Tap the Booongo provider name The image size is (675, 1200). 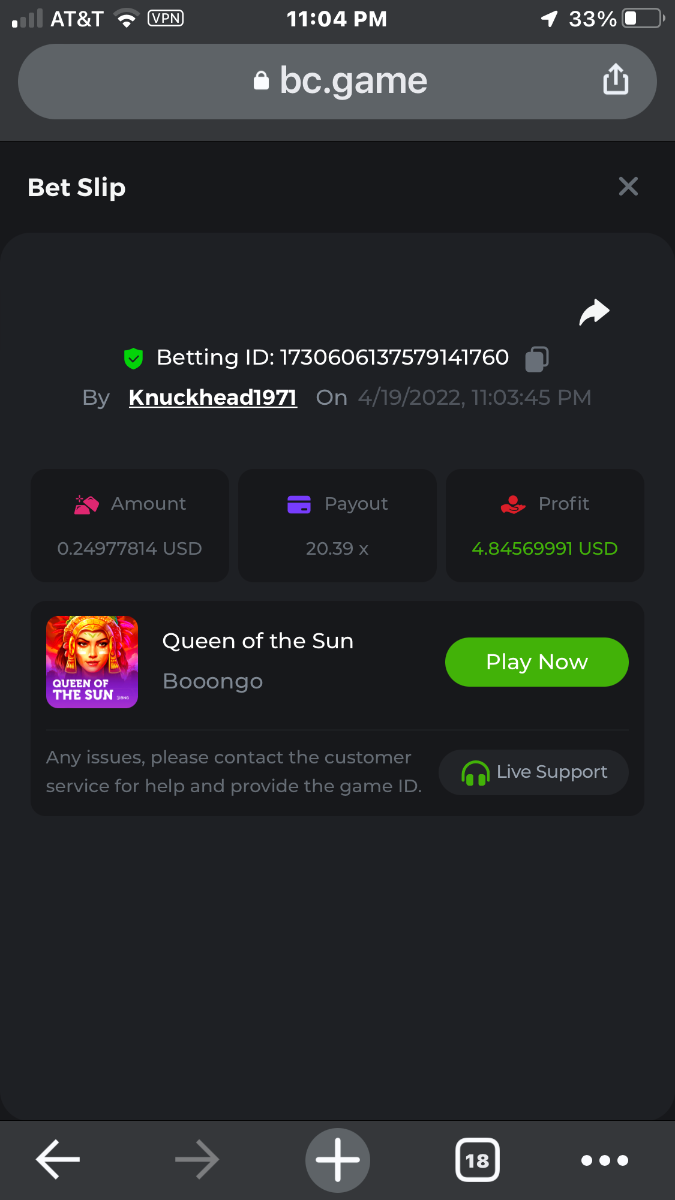click(213, 682)
